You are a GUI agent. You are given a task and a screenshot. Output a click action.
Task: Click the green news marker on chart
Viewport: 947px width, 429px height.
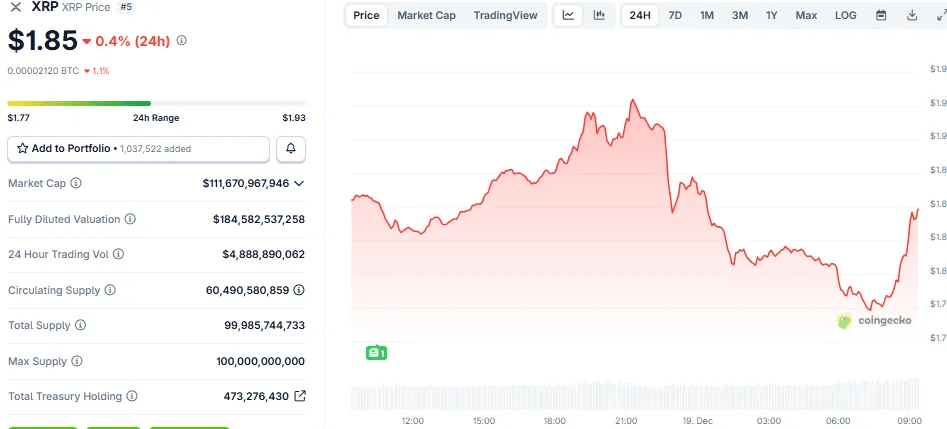point(376,353)
